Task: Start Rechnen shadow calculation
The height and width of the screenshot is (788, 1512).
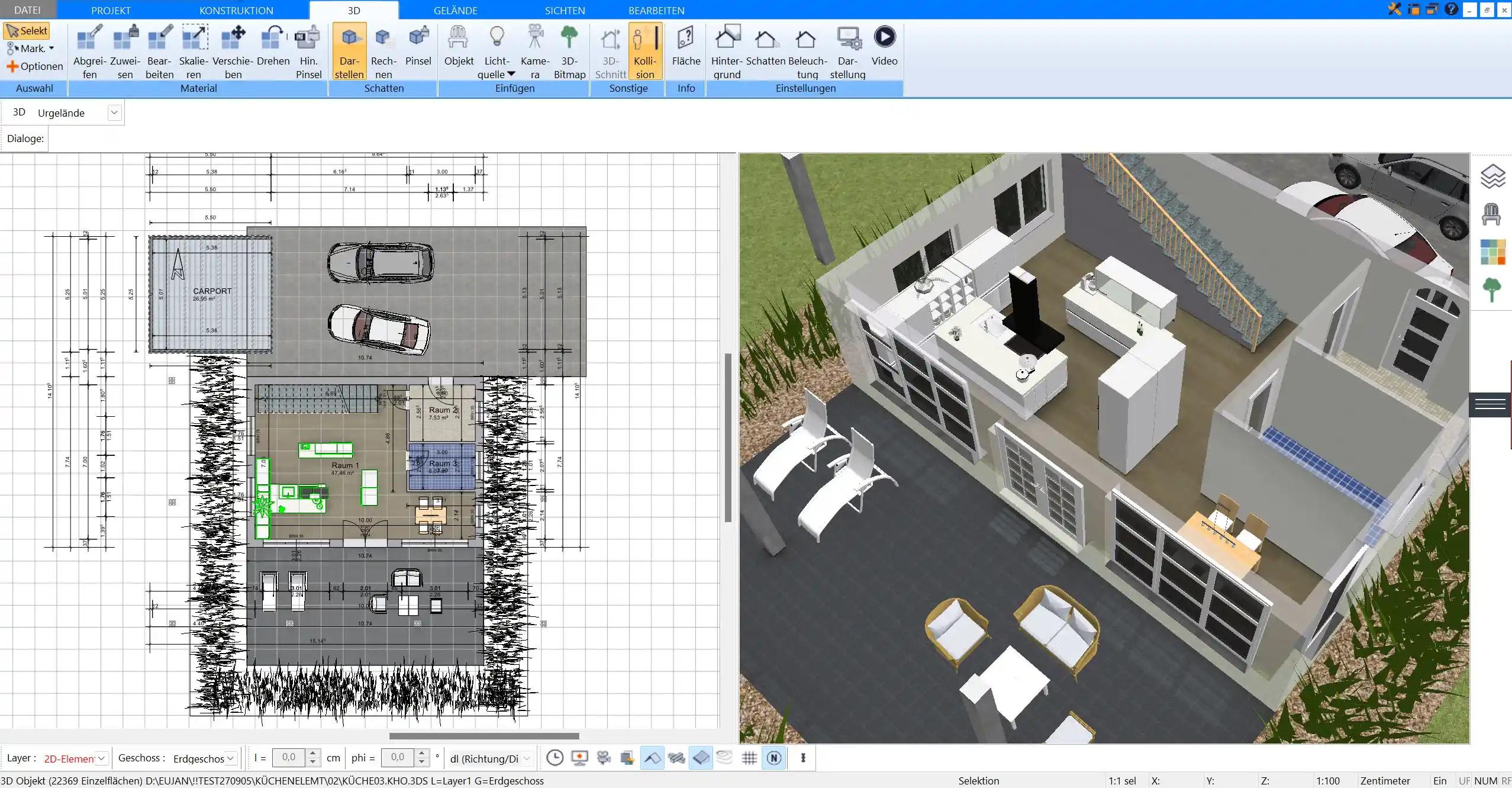Action: (383, 52)
